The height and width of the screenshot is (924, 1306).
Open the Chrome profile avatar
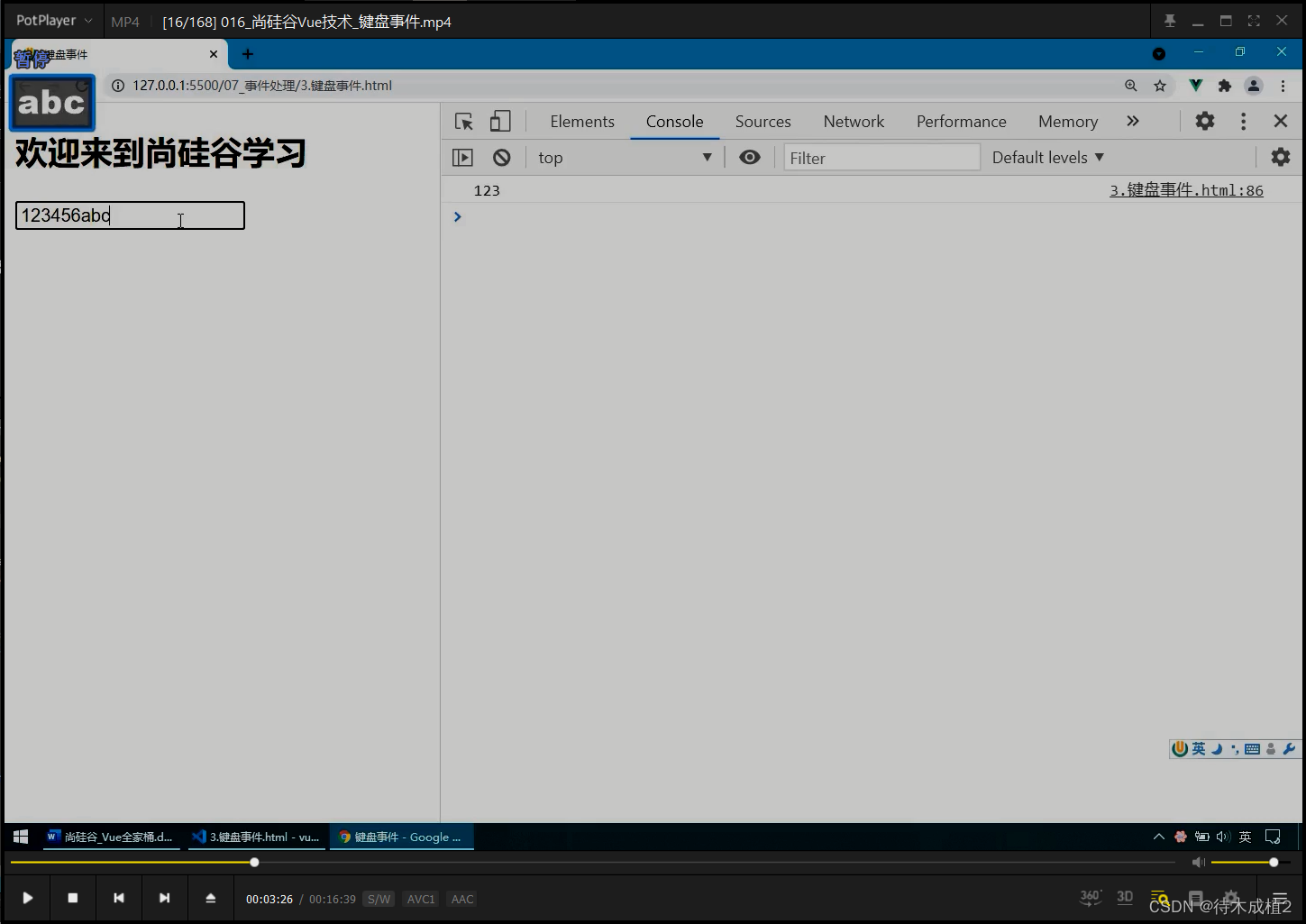coord(1253,86)
